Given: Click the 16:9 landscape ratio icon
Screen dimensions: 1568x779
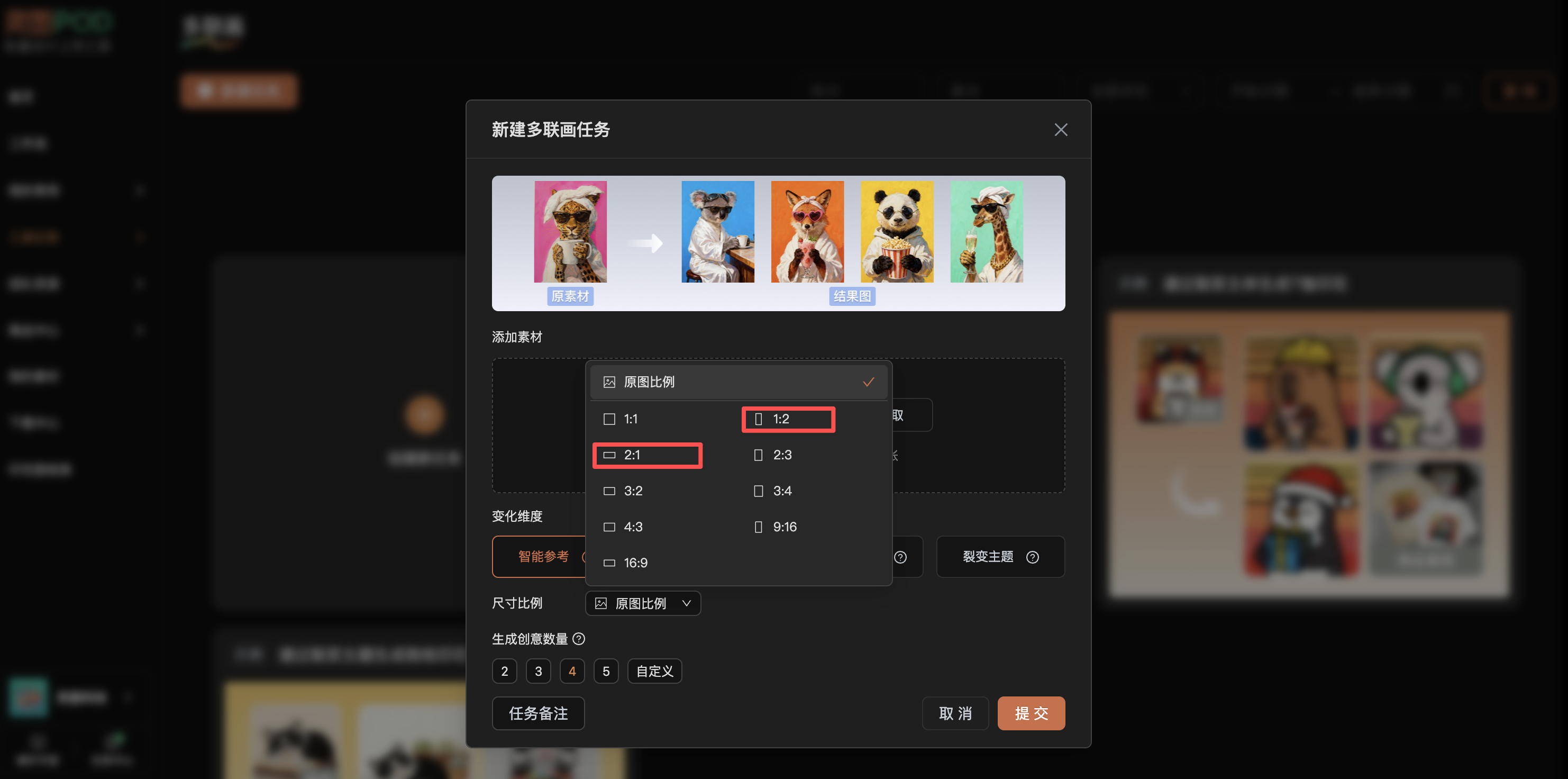Looking at the screenshot, I should pyautogui.click(x=609, y=563).
